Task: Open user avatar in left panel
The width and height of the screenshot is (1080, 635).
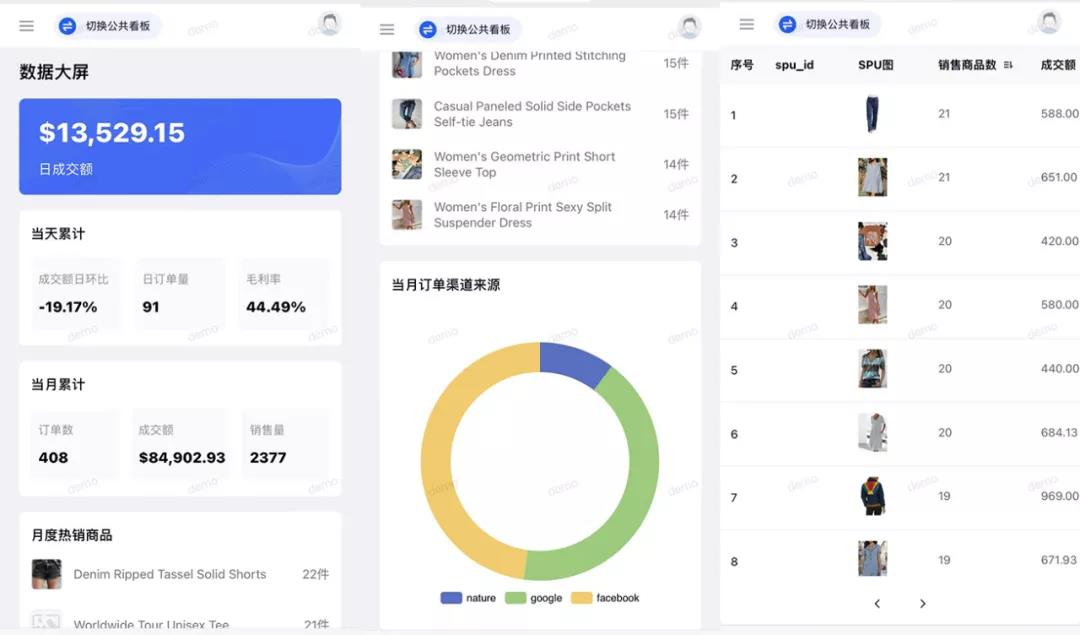Action: (329, 24)
